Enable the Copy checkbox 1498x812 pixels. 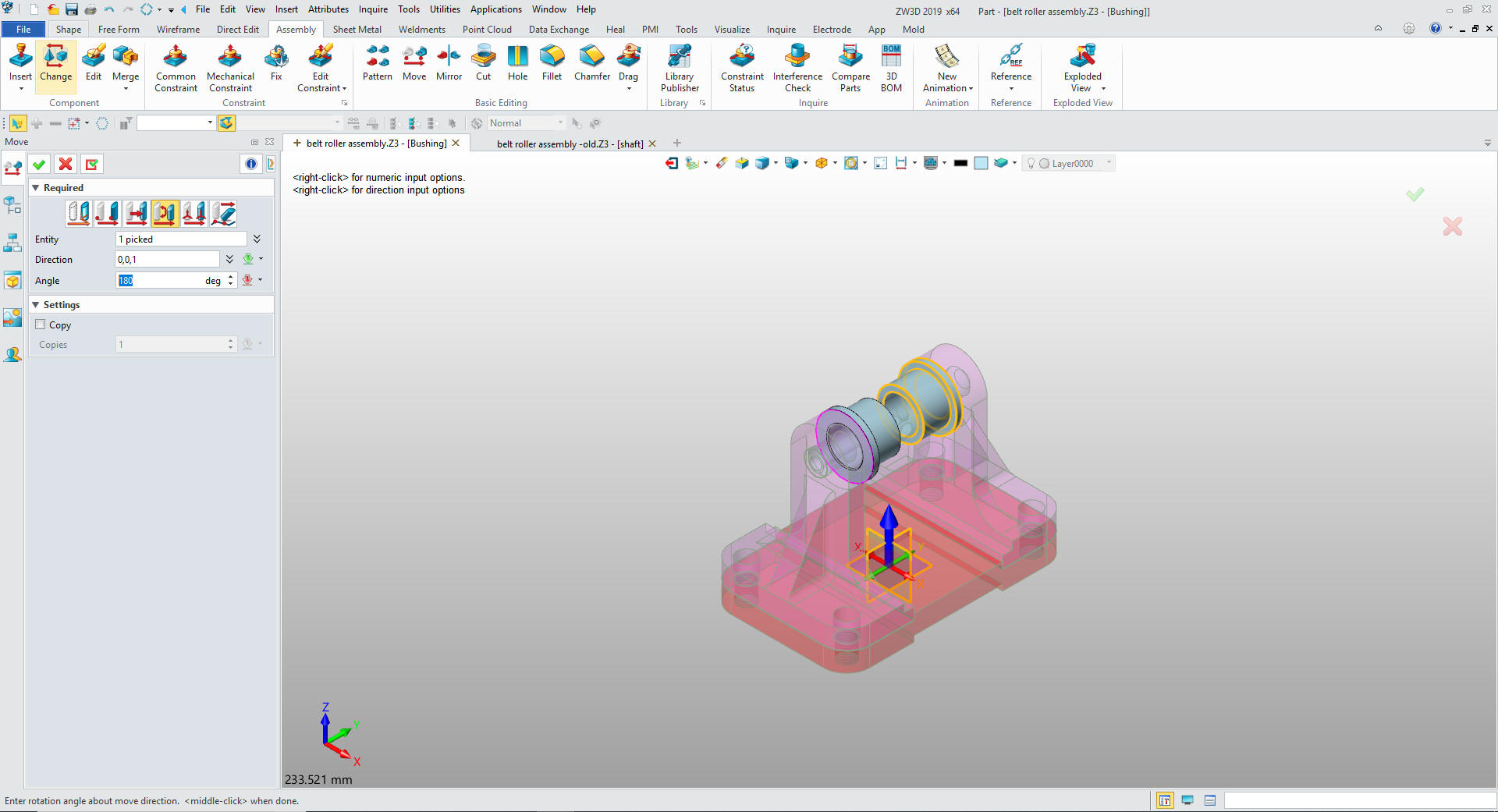41,324
